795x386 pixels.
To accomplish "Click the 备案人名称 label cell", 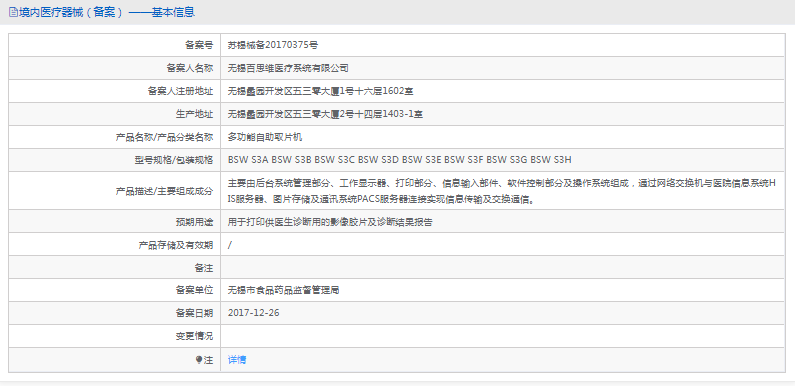I will point(115,68).
